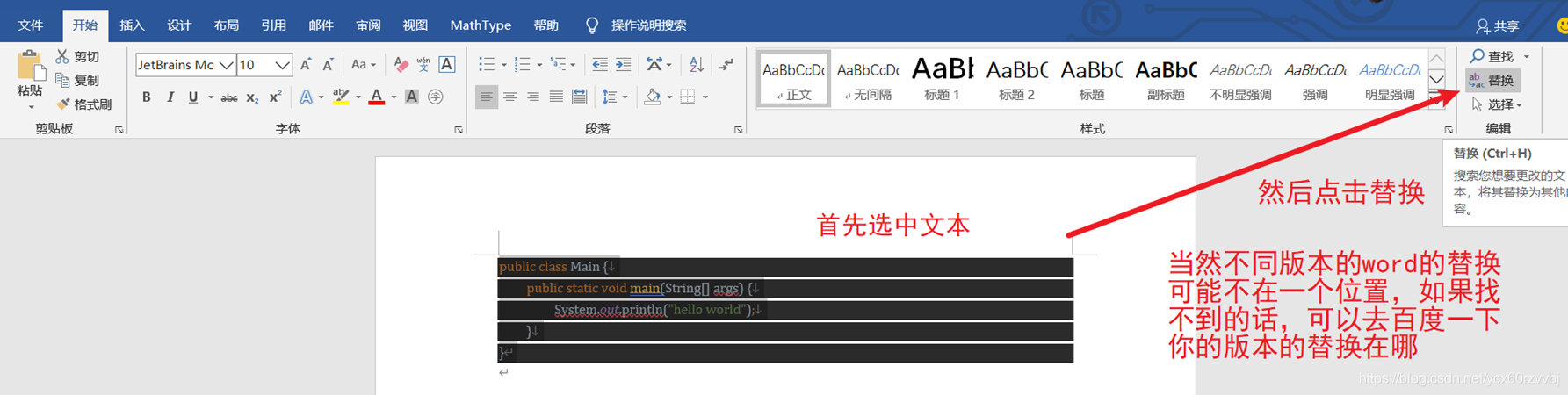Cut selection with 剪切 scissors icon
The image size is (1568, 395).
(62, 56)
